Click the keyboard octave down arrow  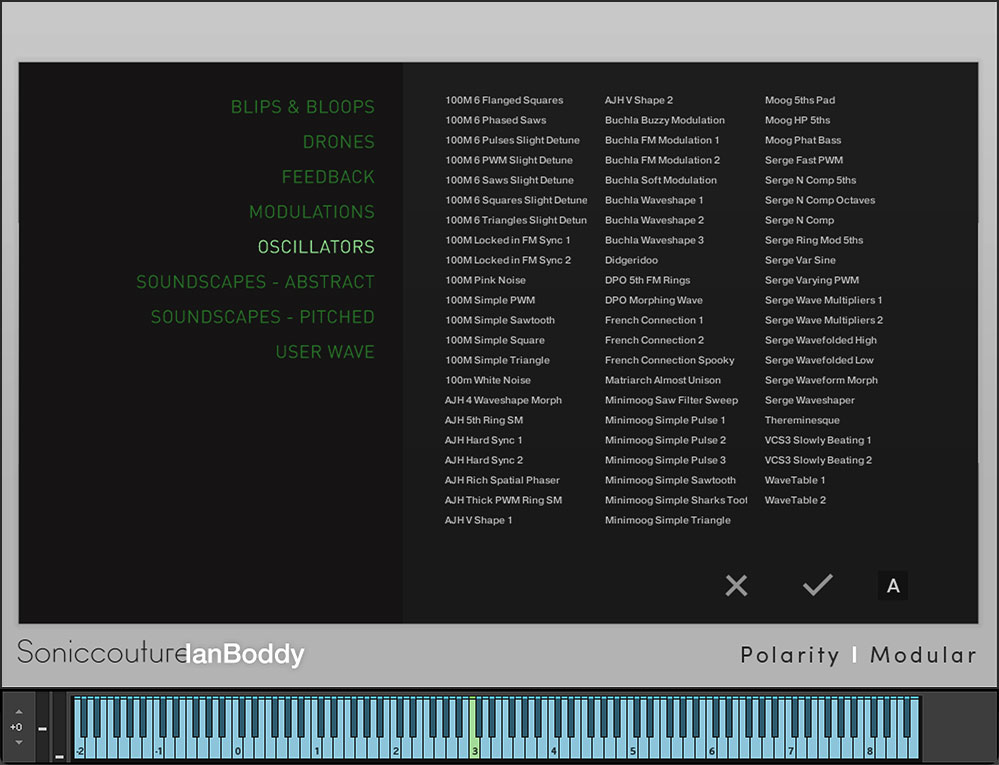[18, 742]
